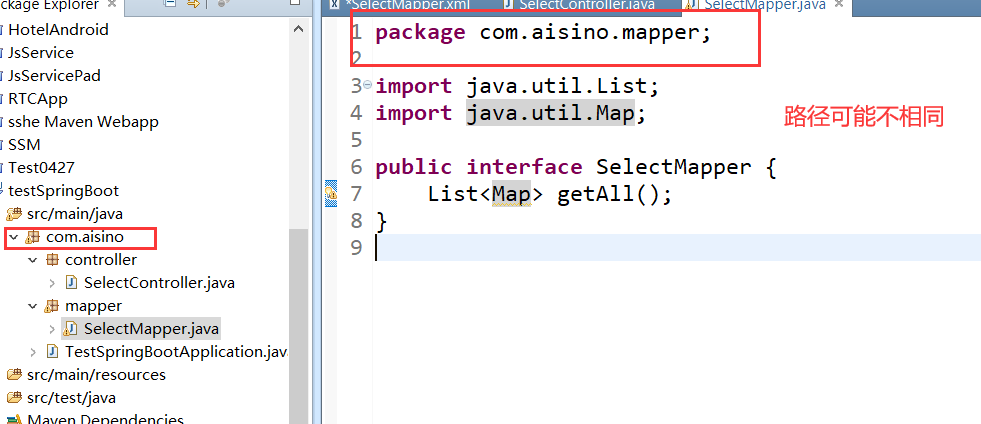The image size is (981, 424).
Task: Select the com.aisino package label
Action: click(85, 237)
